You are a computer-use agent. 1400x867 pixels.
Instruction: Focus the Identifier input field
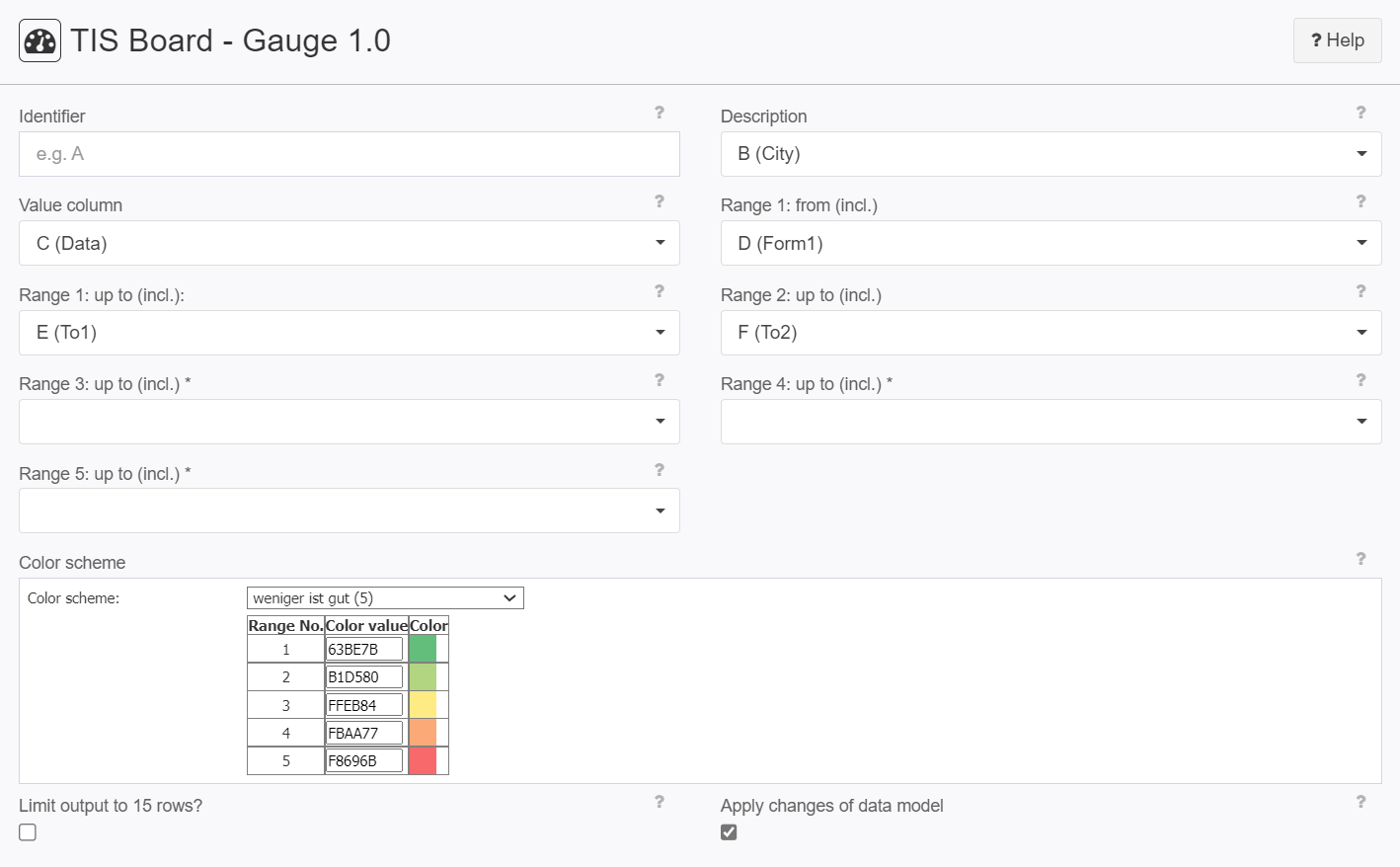tap(350, 154)
